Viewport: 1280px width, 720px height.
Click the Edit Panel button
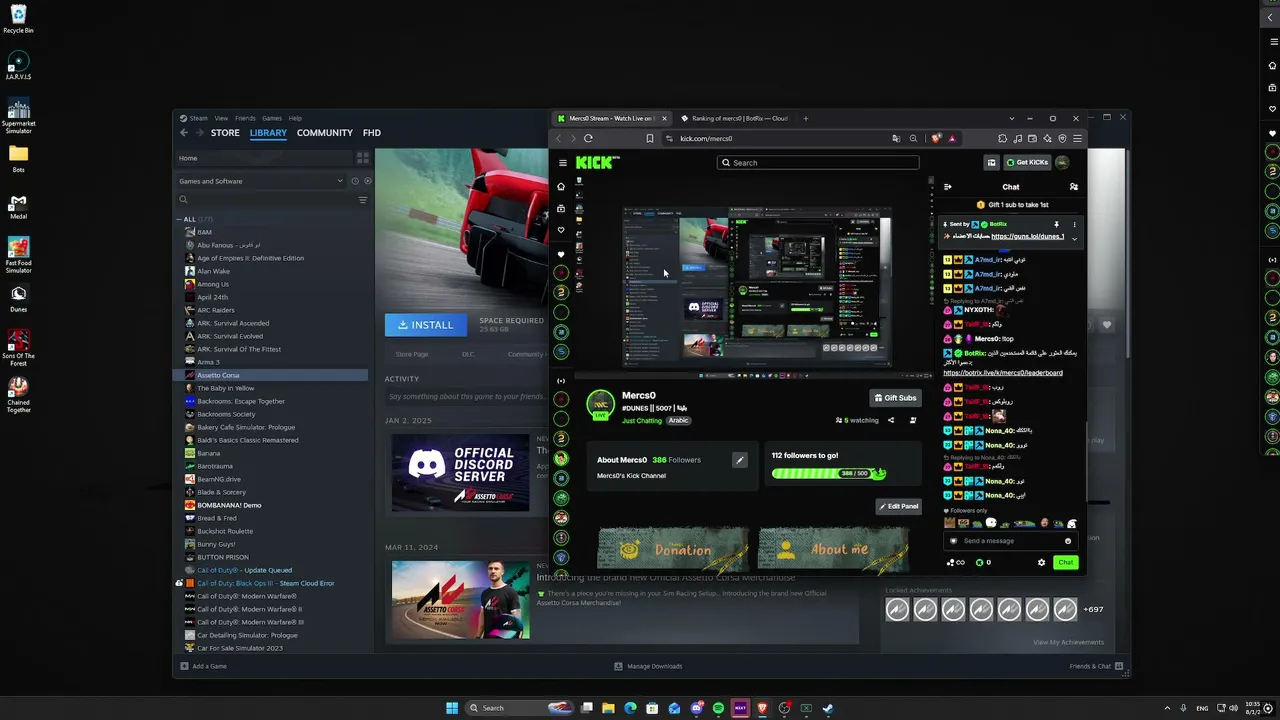pyautogui.click(x=898, y=506)
